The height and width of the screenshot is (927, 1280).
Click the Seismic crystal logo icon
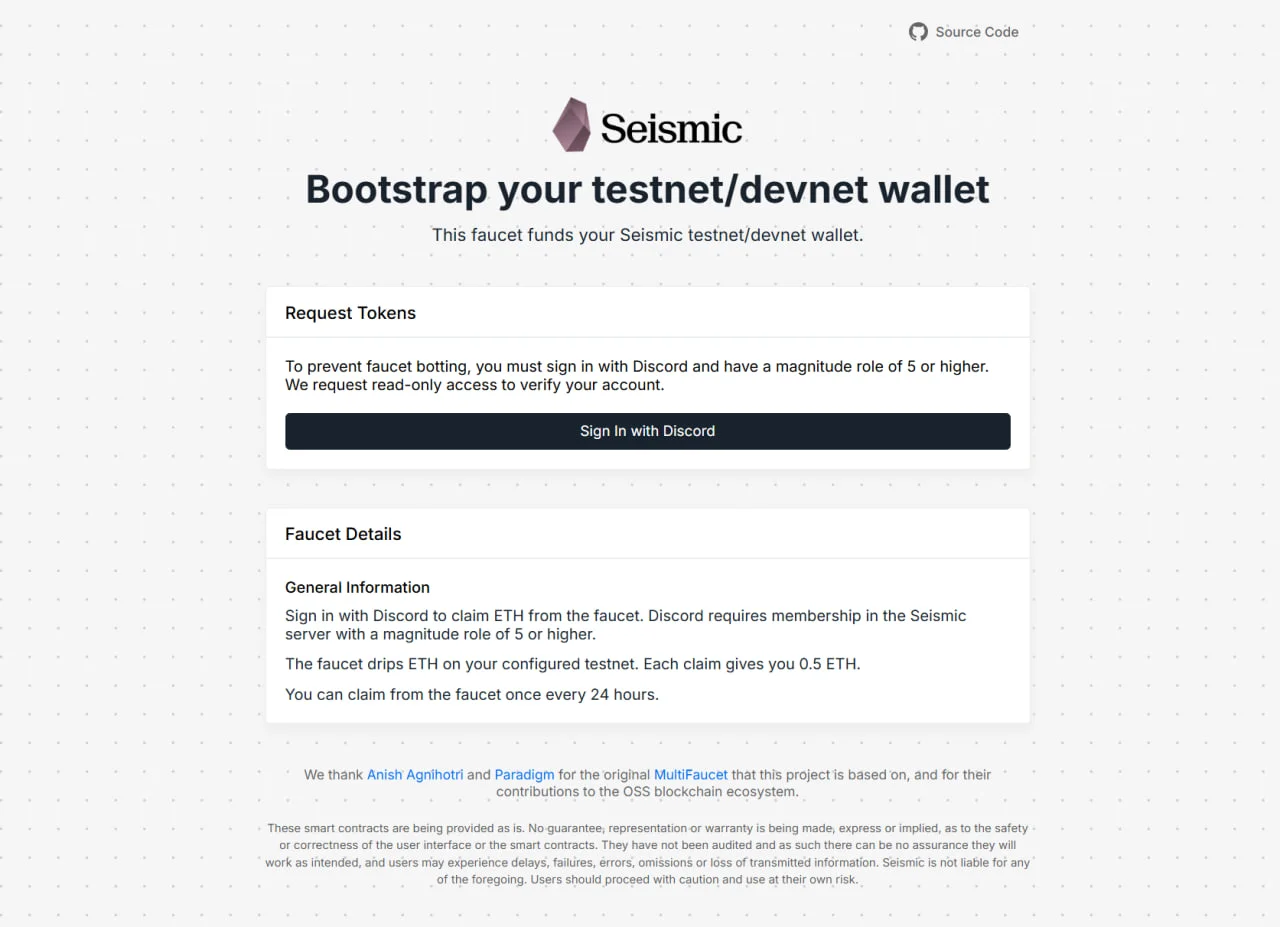[x=572, y=125]
